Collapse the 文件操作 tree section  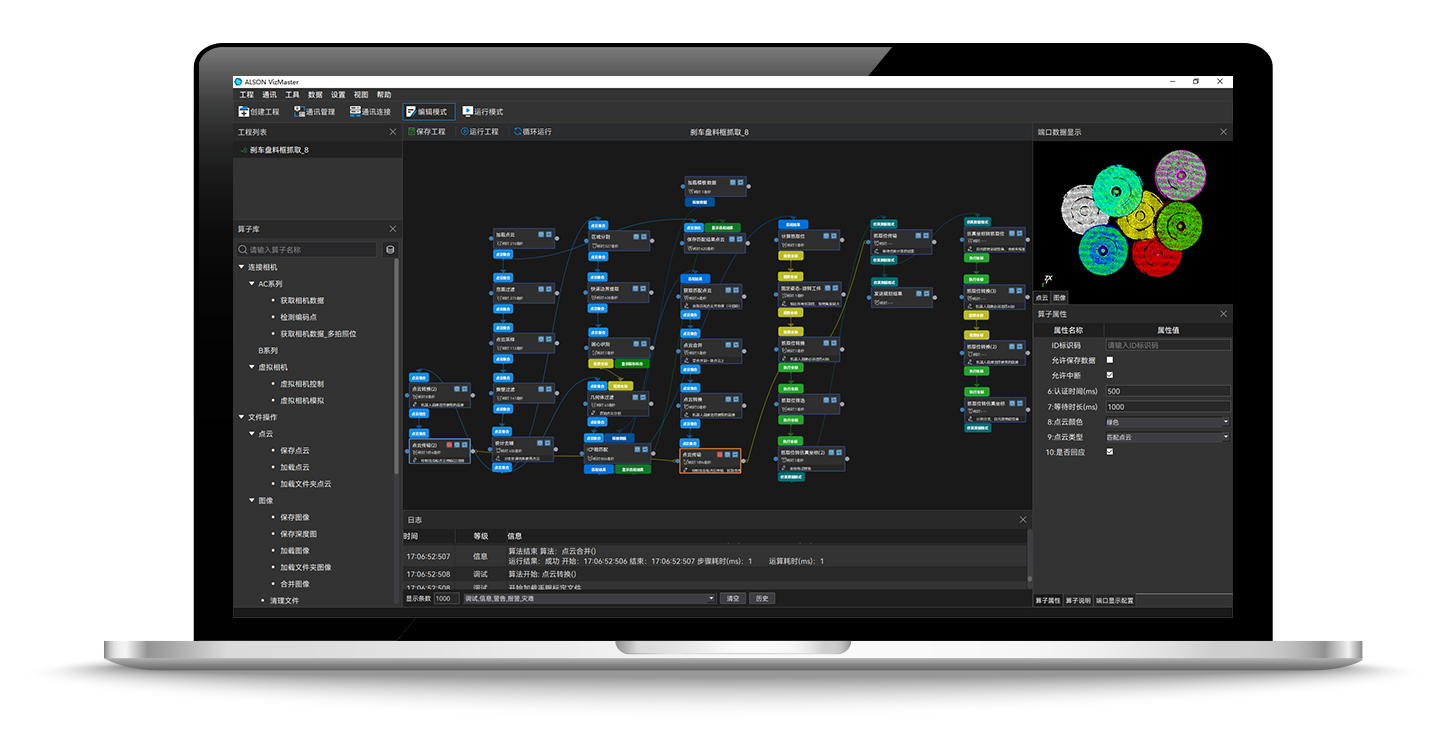tap(240, 417)
